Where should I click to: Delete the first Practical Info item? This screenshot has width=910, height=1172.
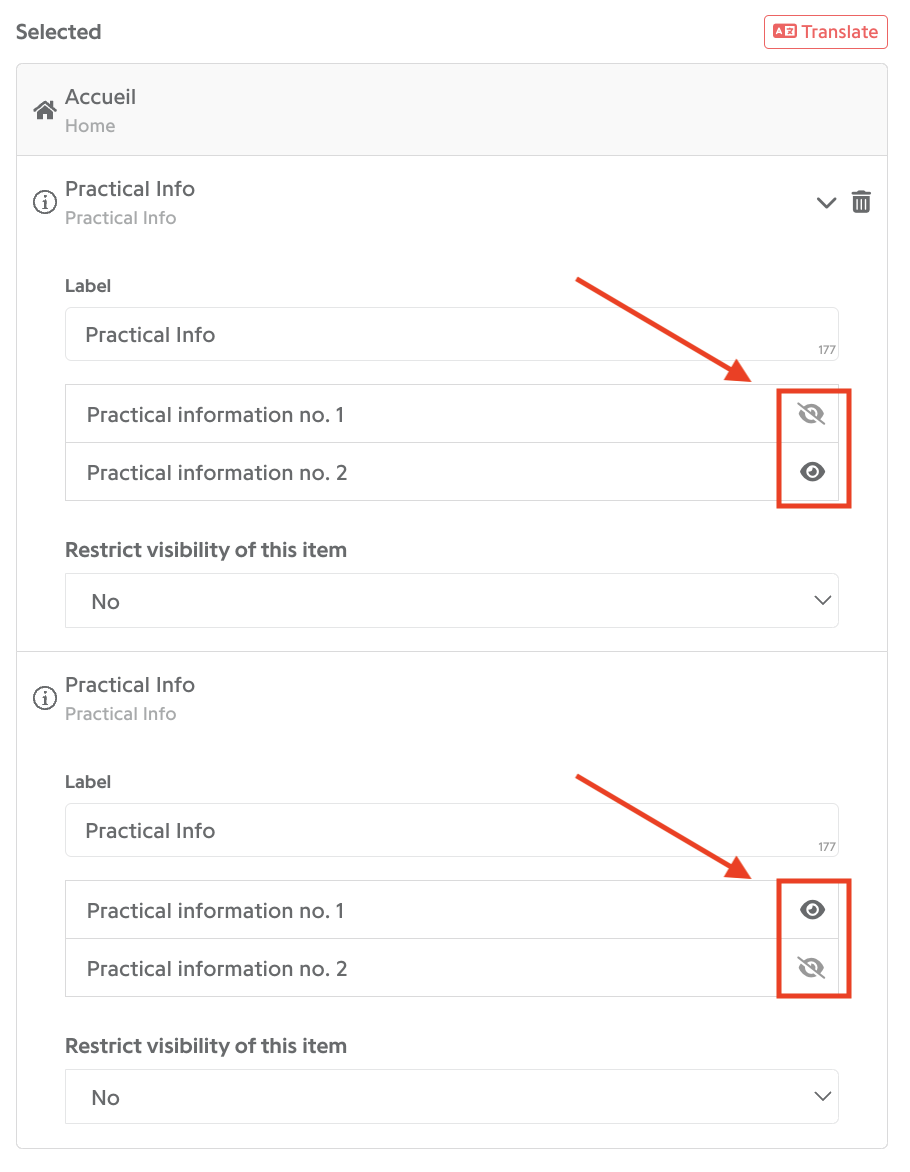pyautogui.click(x=861, y=202)
